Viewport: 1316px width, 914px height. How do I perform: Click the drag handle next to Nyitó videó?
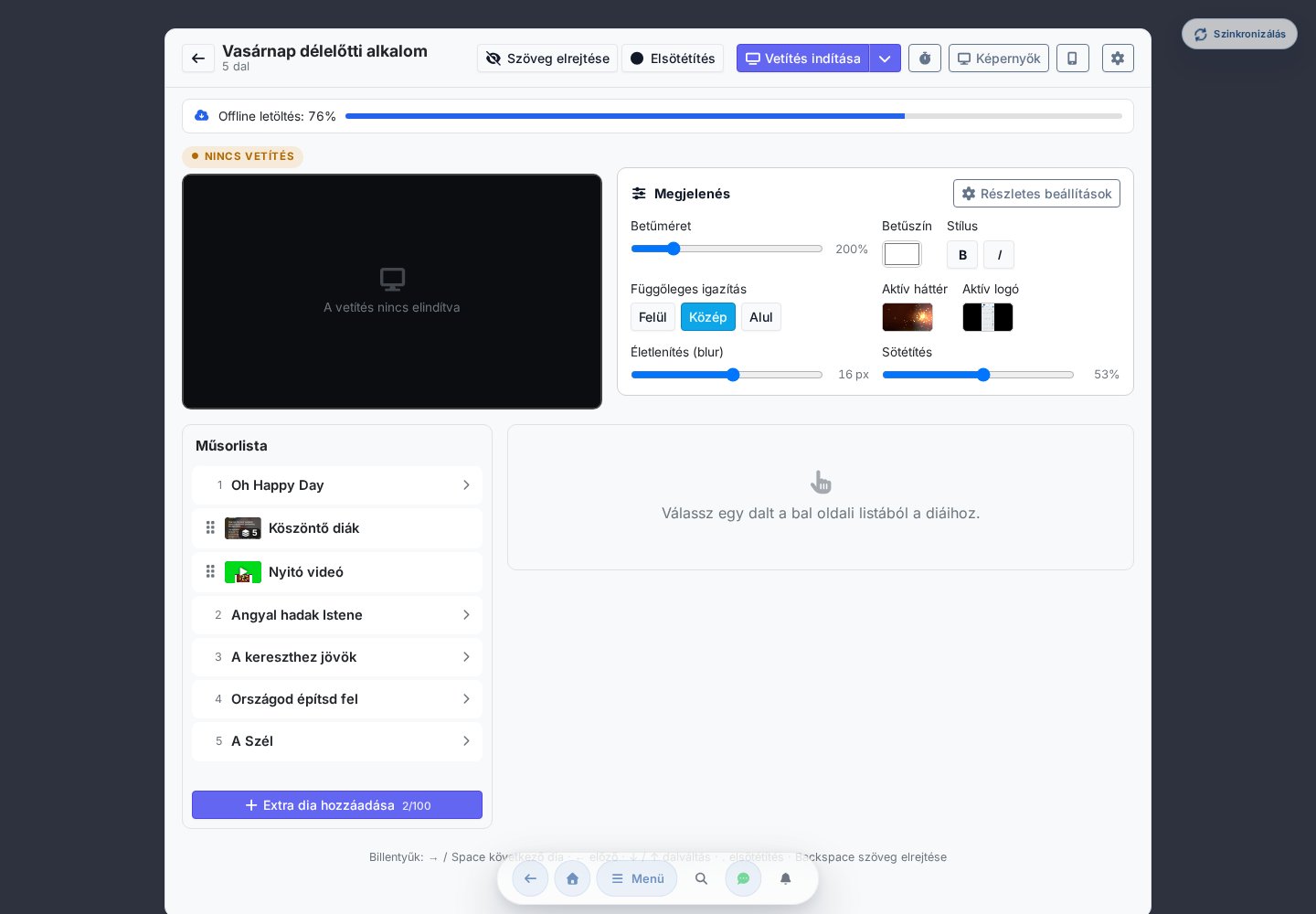pos(210,571)
